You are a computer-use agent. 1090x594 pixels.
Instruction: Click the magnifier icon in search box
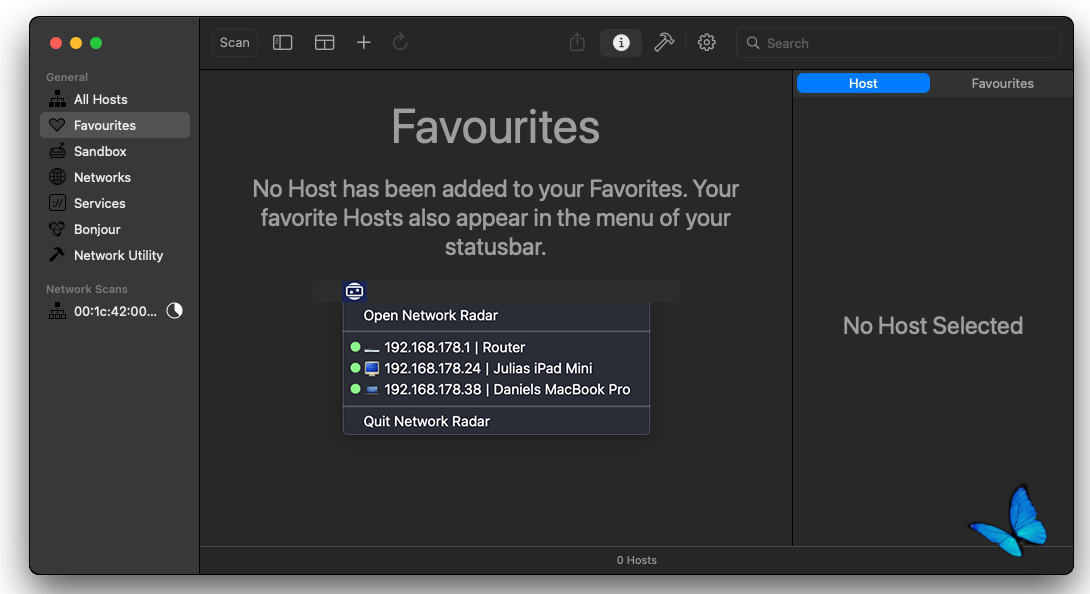click(753, 42)
